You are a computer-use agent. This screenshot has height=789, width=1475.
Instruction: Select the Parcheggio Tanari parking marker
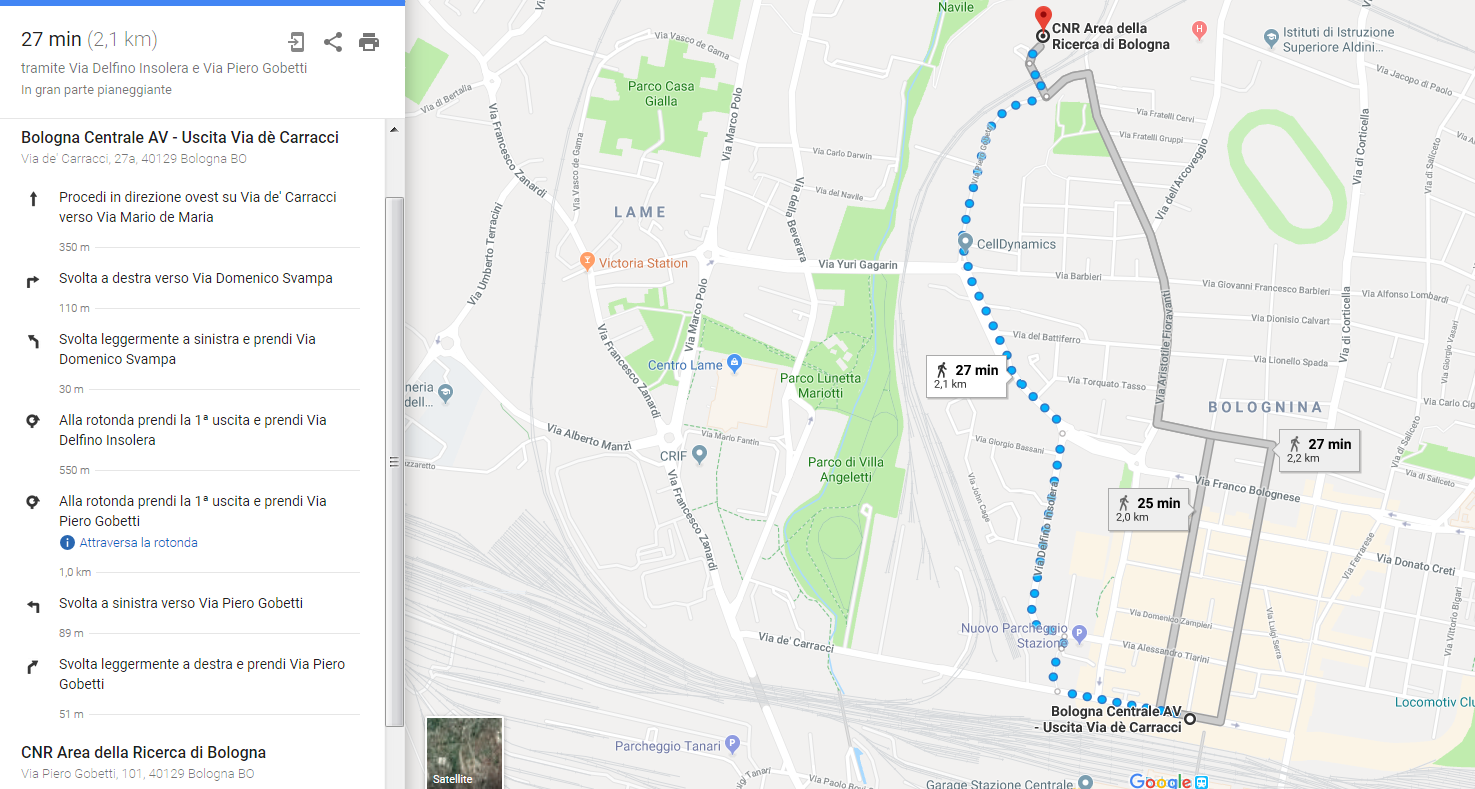[732, 744]
